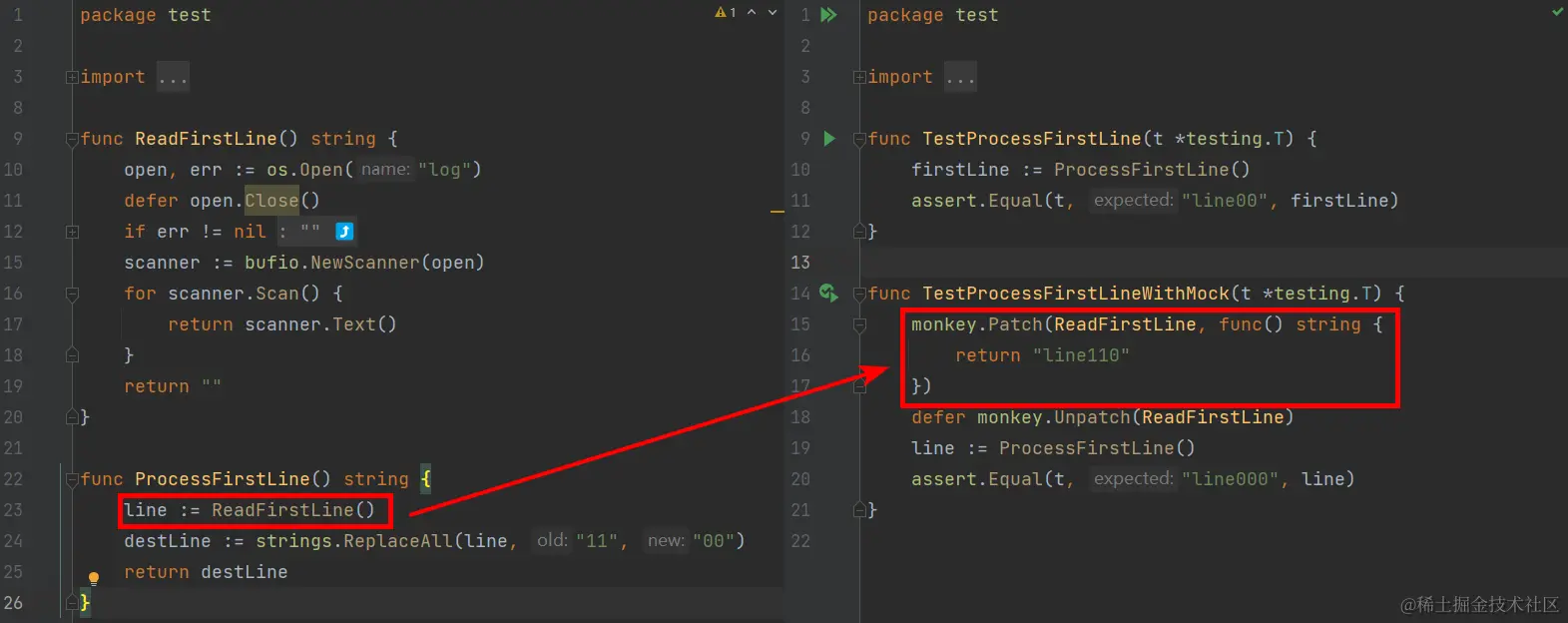
Task: Click the 'new:' parameter hint in ReplaceAll
Action: [x=666, y=541]
